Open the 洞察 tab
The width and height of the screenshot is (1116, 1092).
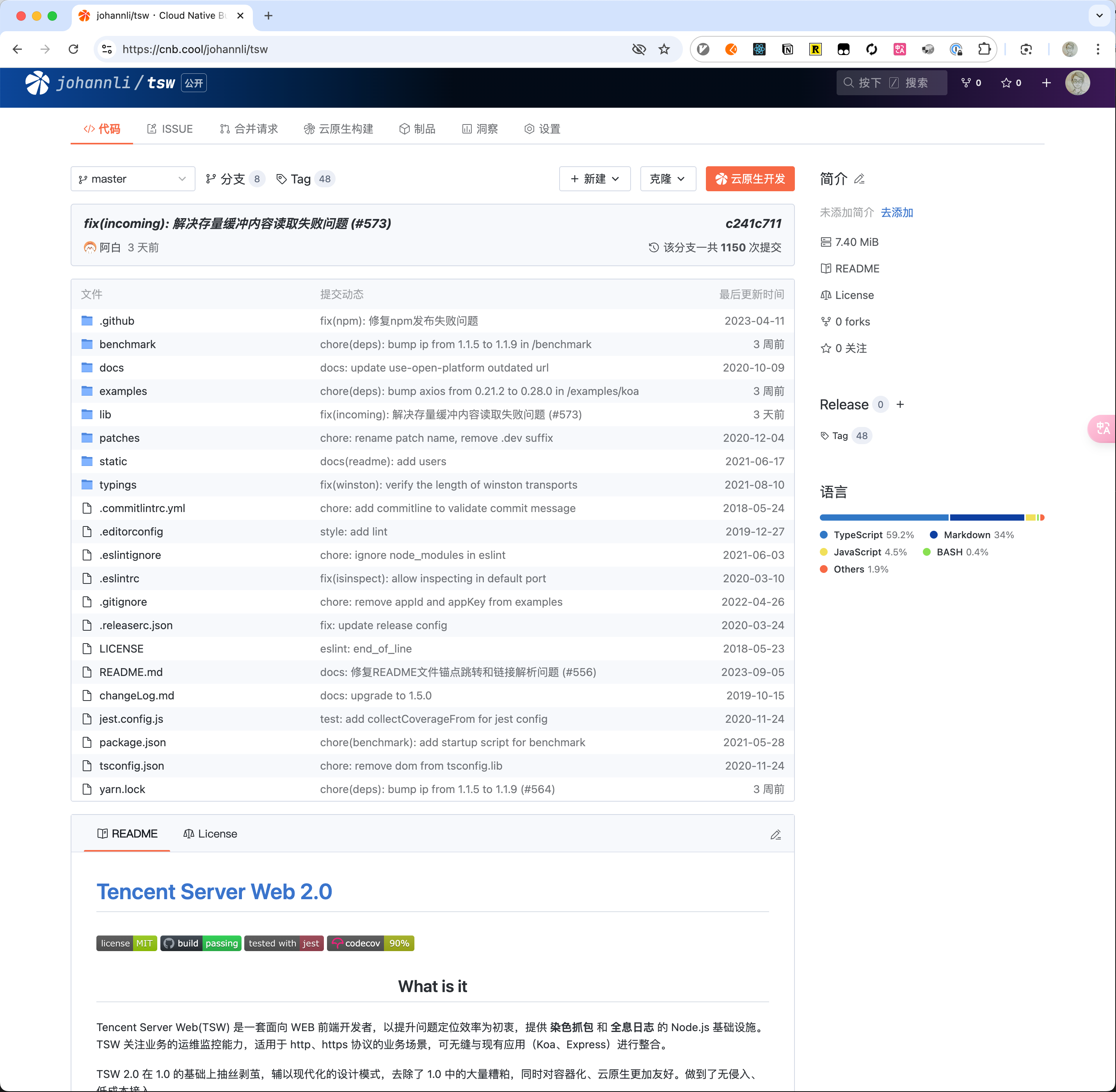[x=480, y=129]
